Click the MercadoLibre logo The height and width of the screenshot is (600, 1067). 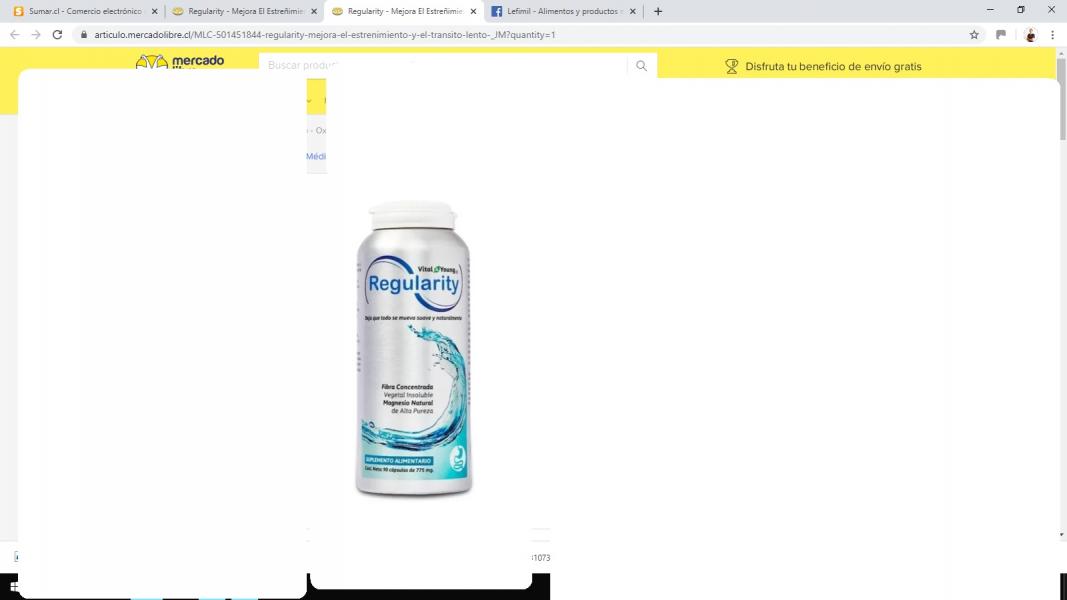[x=180, y=62]
